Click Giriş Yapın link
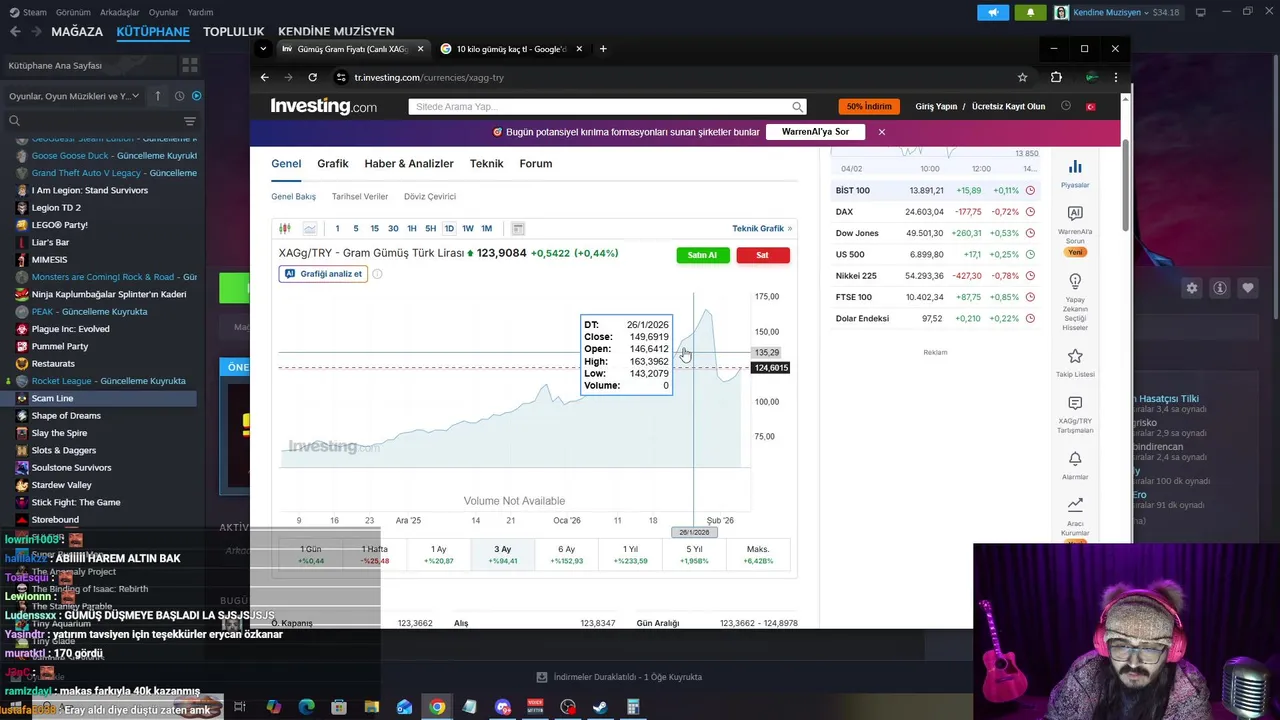 [x=936, y=107]
